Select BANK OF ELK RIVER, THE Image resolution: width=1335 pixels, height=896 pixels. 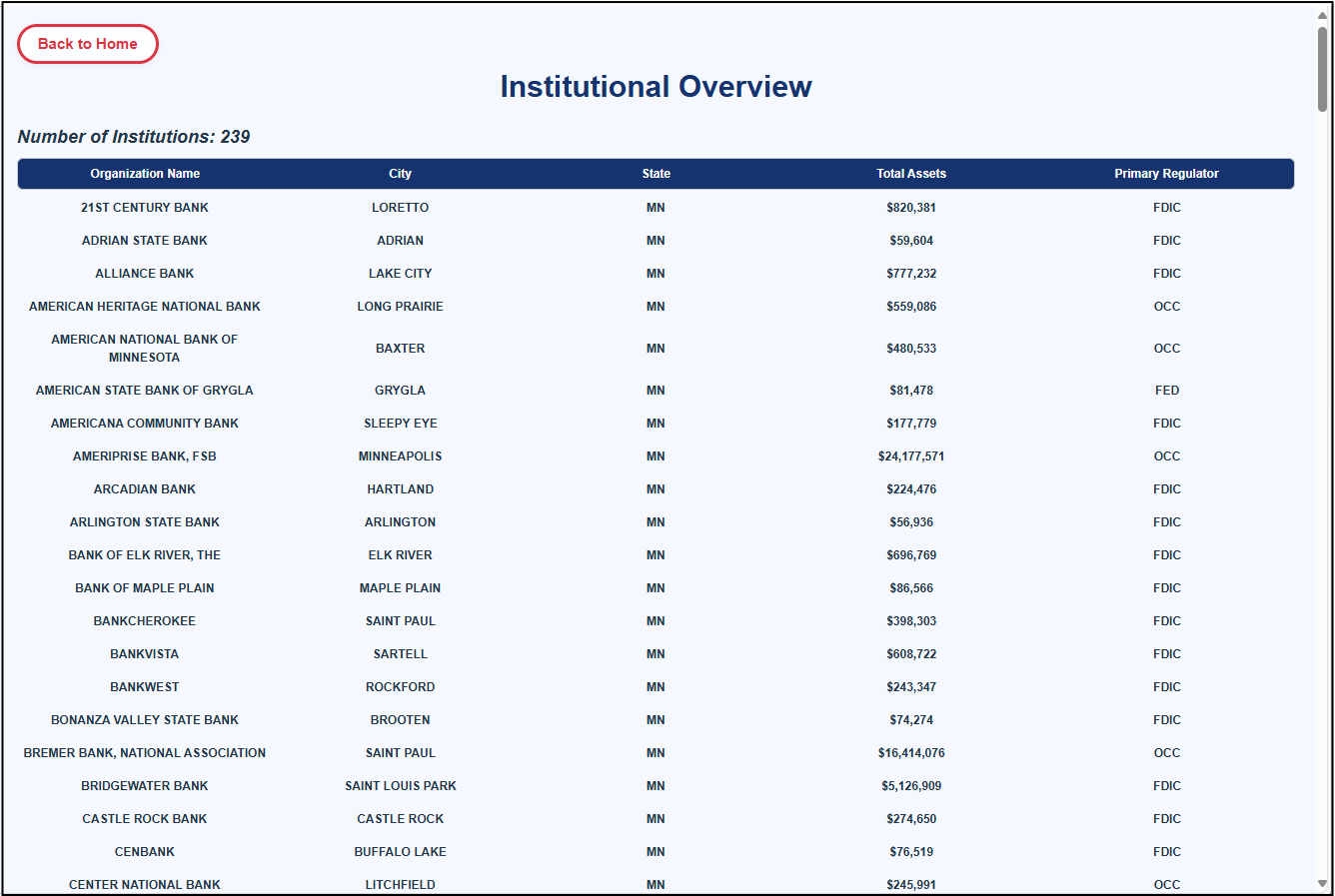tap(145, 555)
